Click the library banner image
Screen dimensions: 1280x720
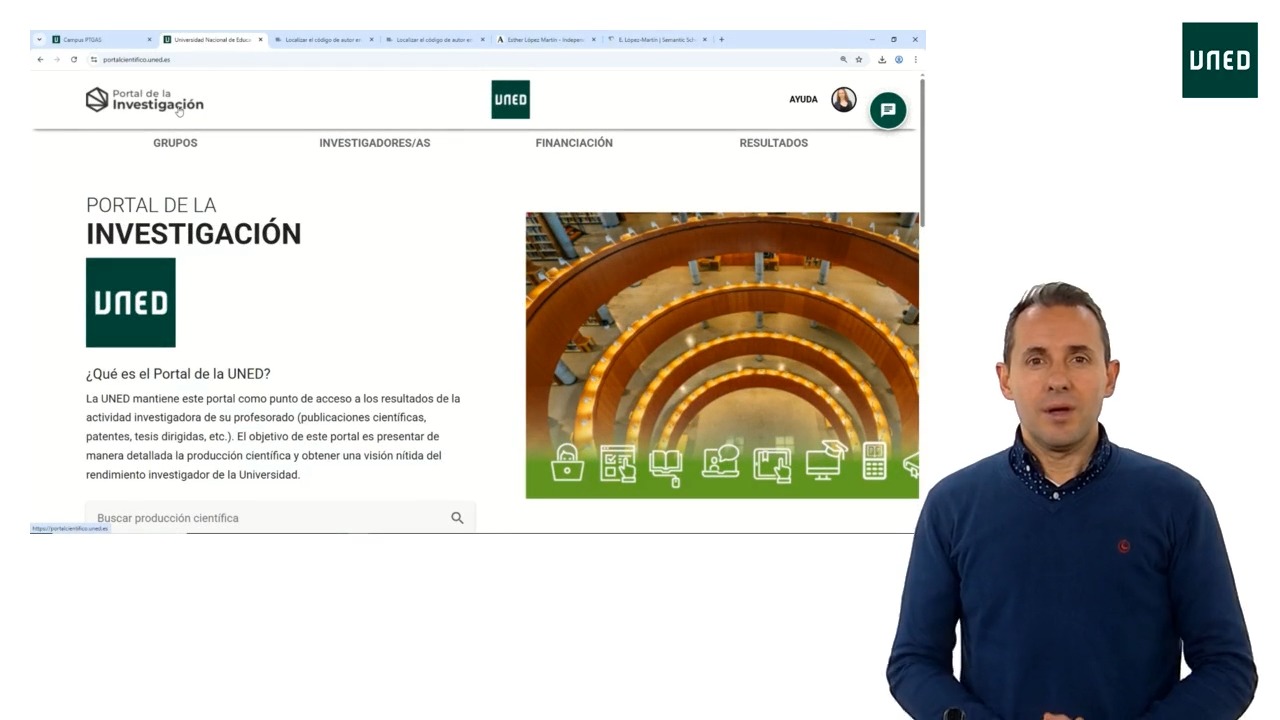[722, 355]
